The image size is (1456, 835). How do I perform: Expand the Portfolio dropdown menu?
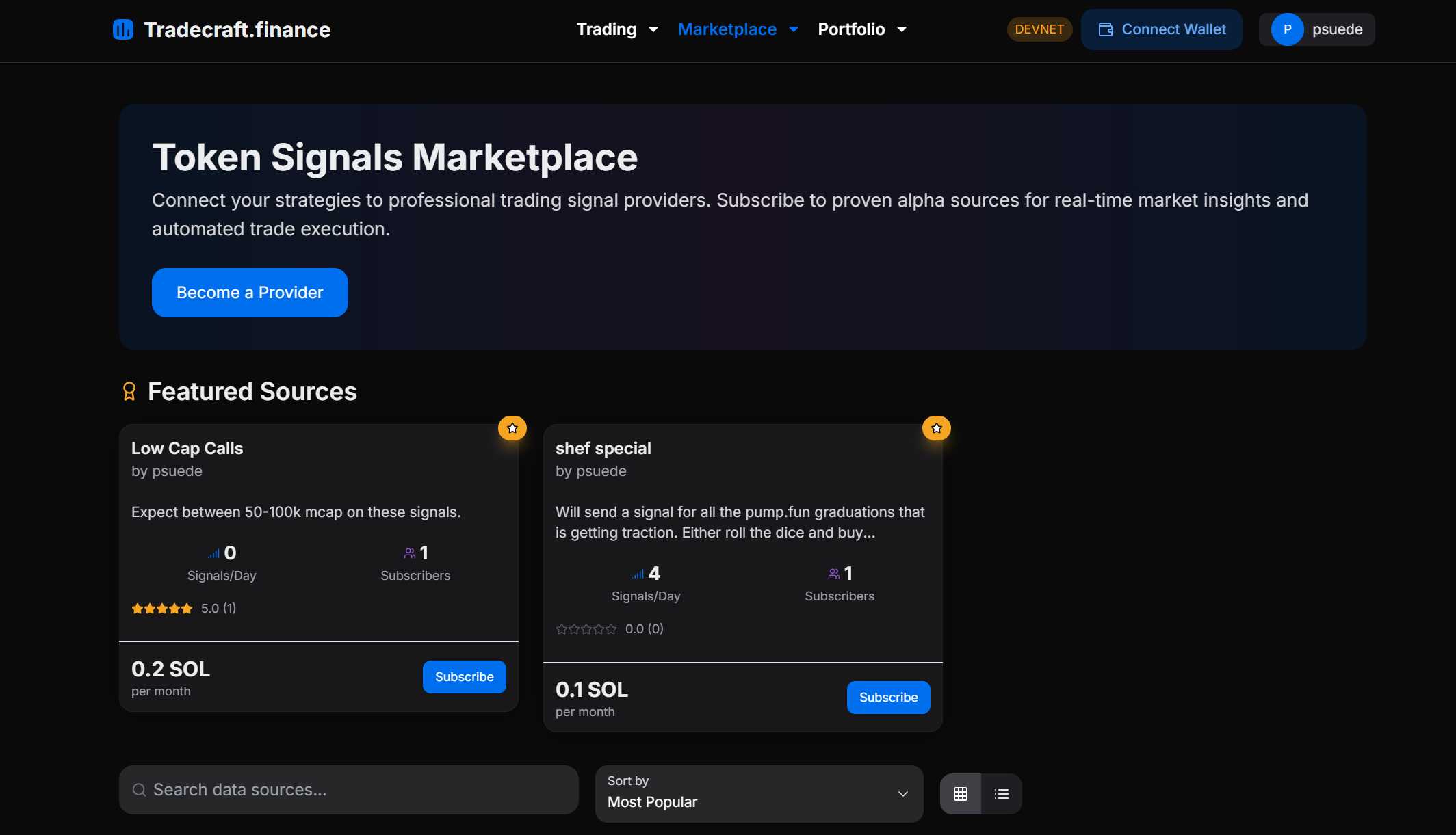click(862, 29)
